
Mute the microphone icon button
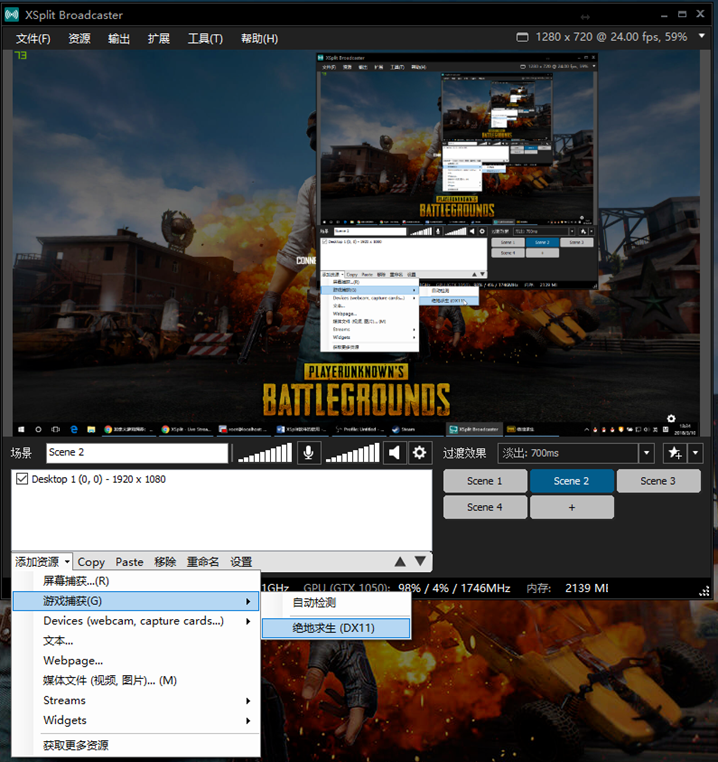(x=308, y=453)
